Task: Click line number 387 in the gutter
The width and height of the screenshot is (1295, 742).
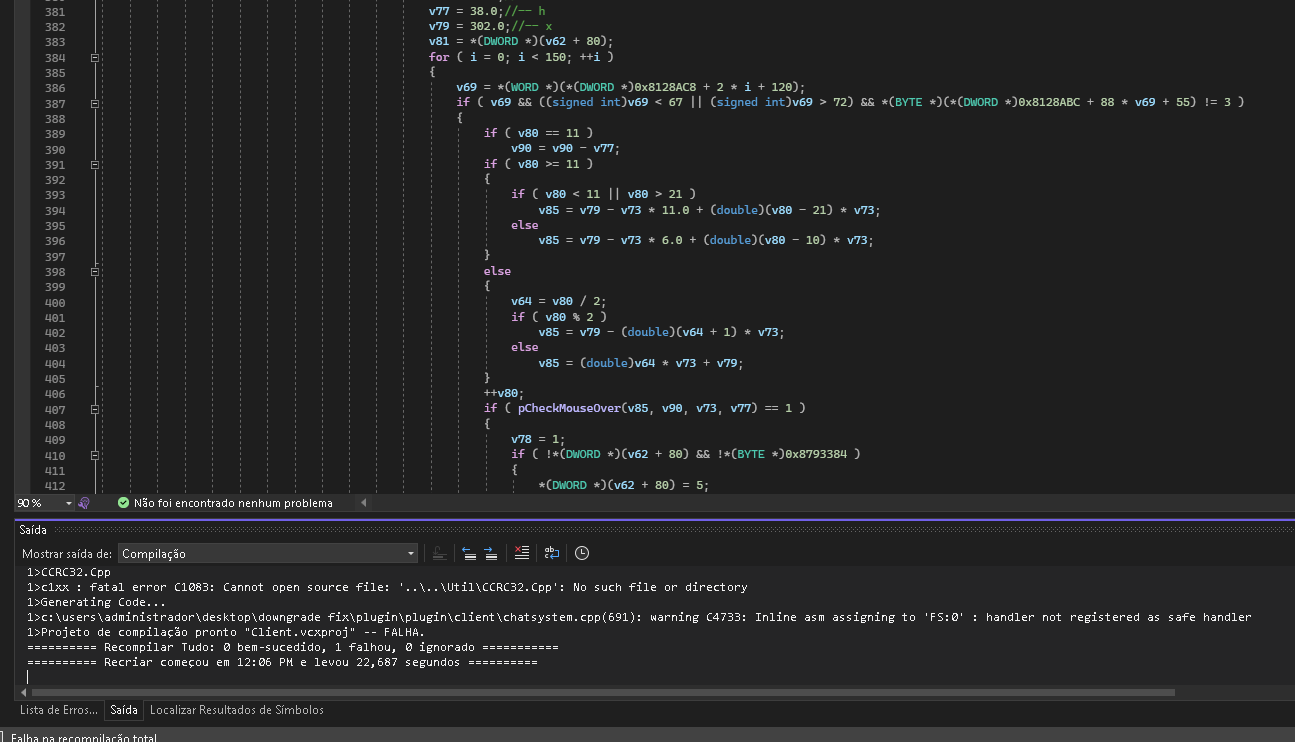Action: 56,103
